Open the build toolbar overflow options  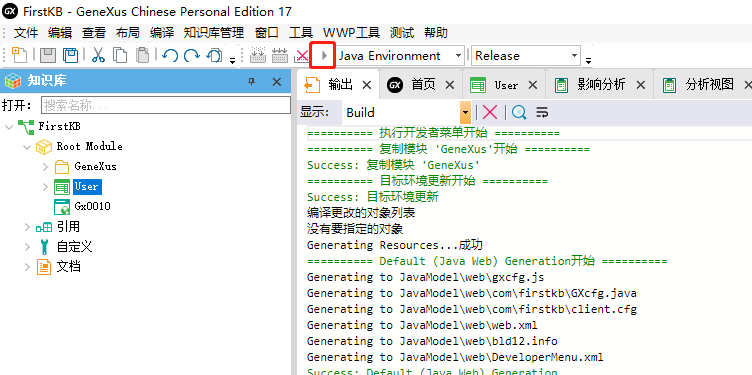[x=588, y=60]
